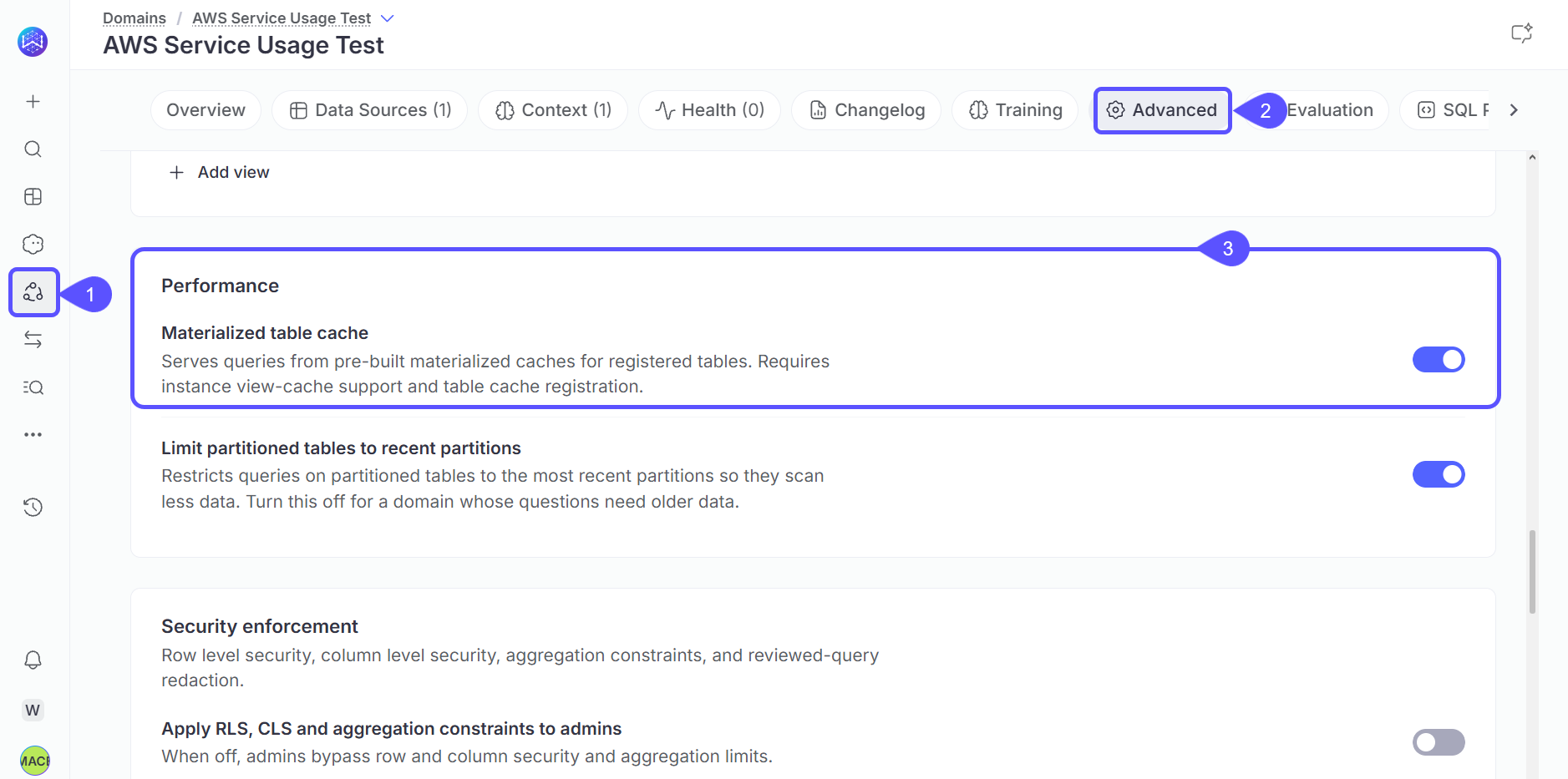The image size is (1568, 779).
Task: Open search from the sidebar magnifier icon
Action: (x=33, y=149)
